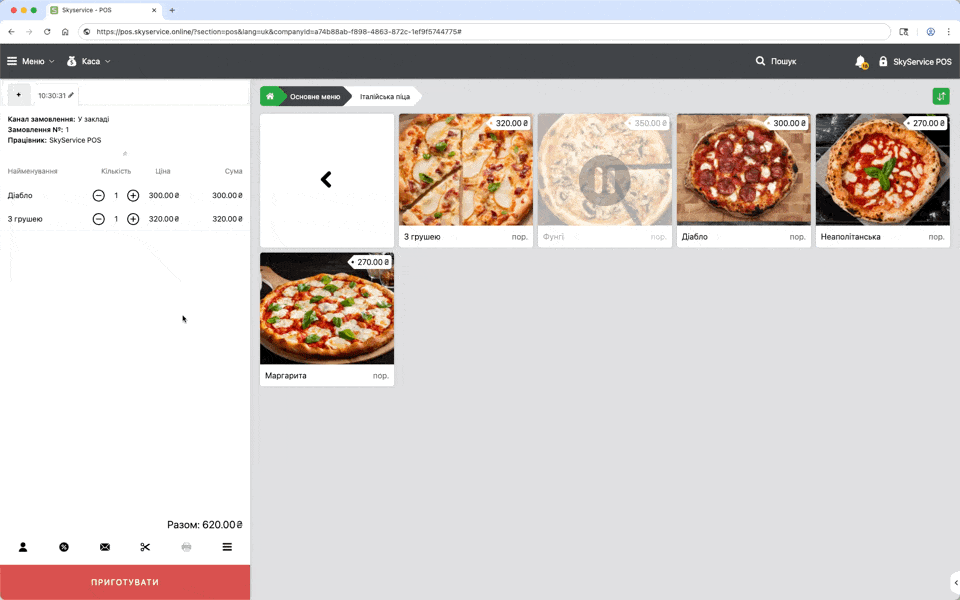Viewport: 960px width, 600px height.
Task: Click the green home breadcrumb icon
Action: click(x=269, y=96)
